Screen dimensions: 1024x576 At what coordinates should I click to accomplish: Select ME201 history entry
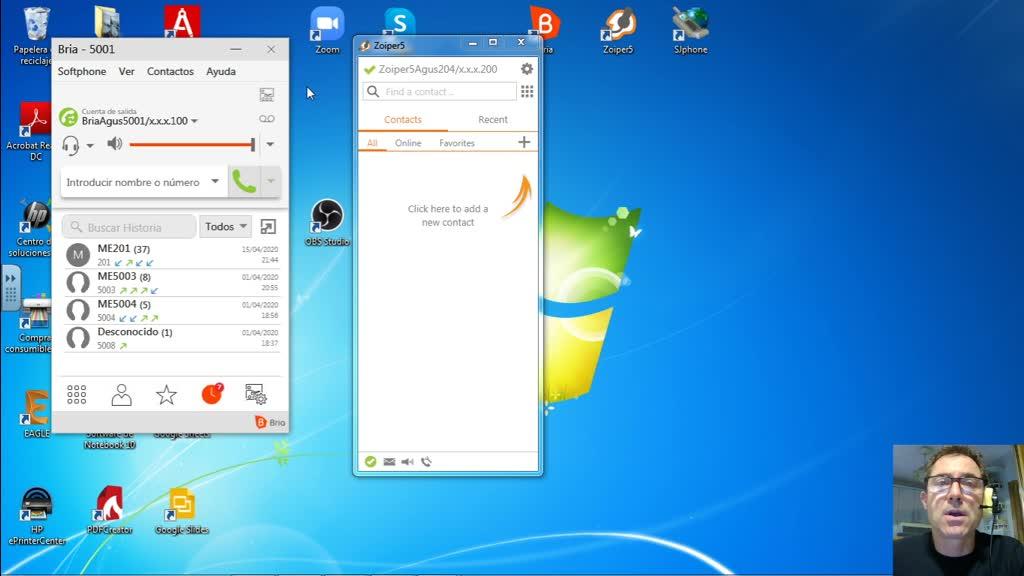(171, 255)
